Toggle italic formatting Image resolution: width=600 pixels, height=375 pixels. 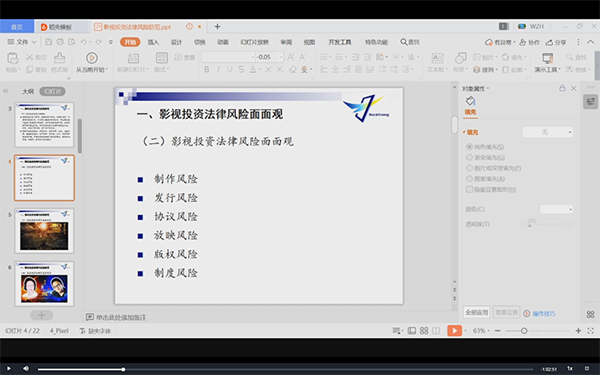(218, 70)
